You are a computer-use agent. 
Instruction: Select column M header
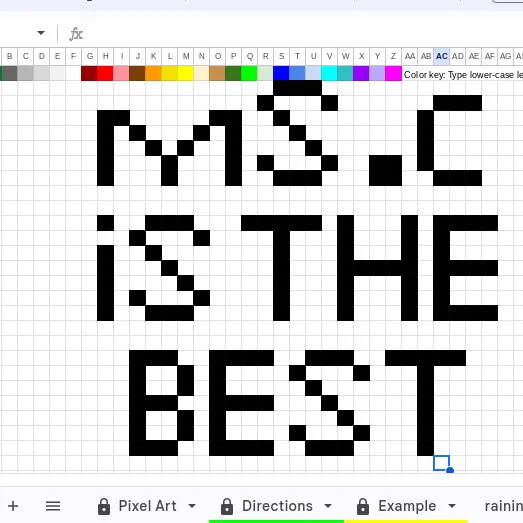(x=185, y=56)
